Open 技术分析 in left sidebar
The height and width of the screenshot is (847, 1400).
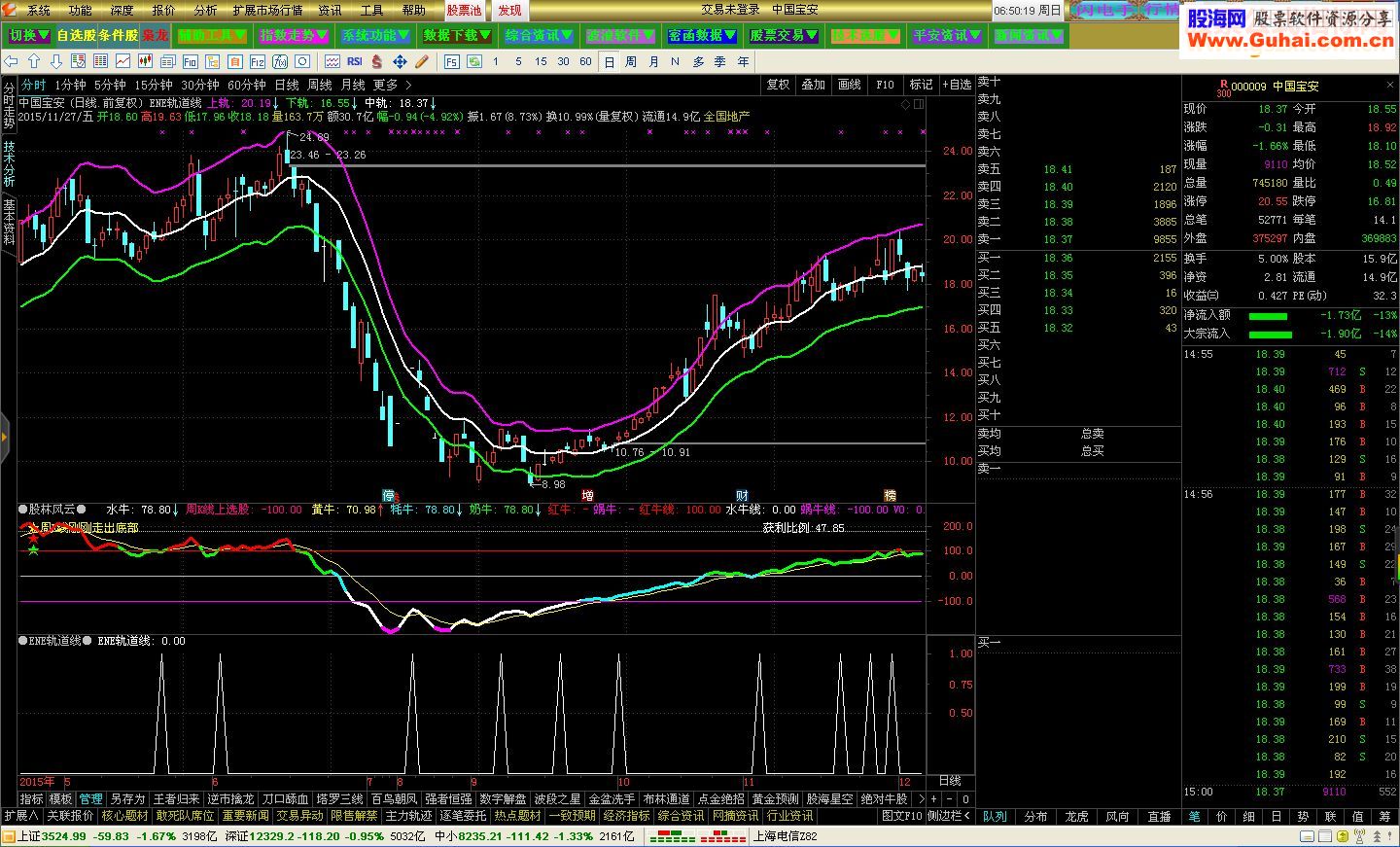pos(9,163)
